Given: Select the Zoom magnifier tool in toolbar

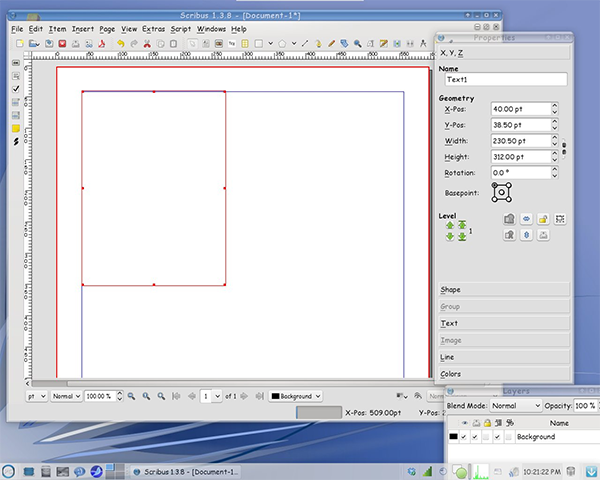Looking at the screenshot, I should [x=358, y=44].
